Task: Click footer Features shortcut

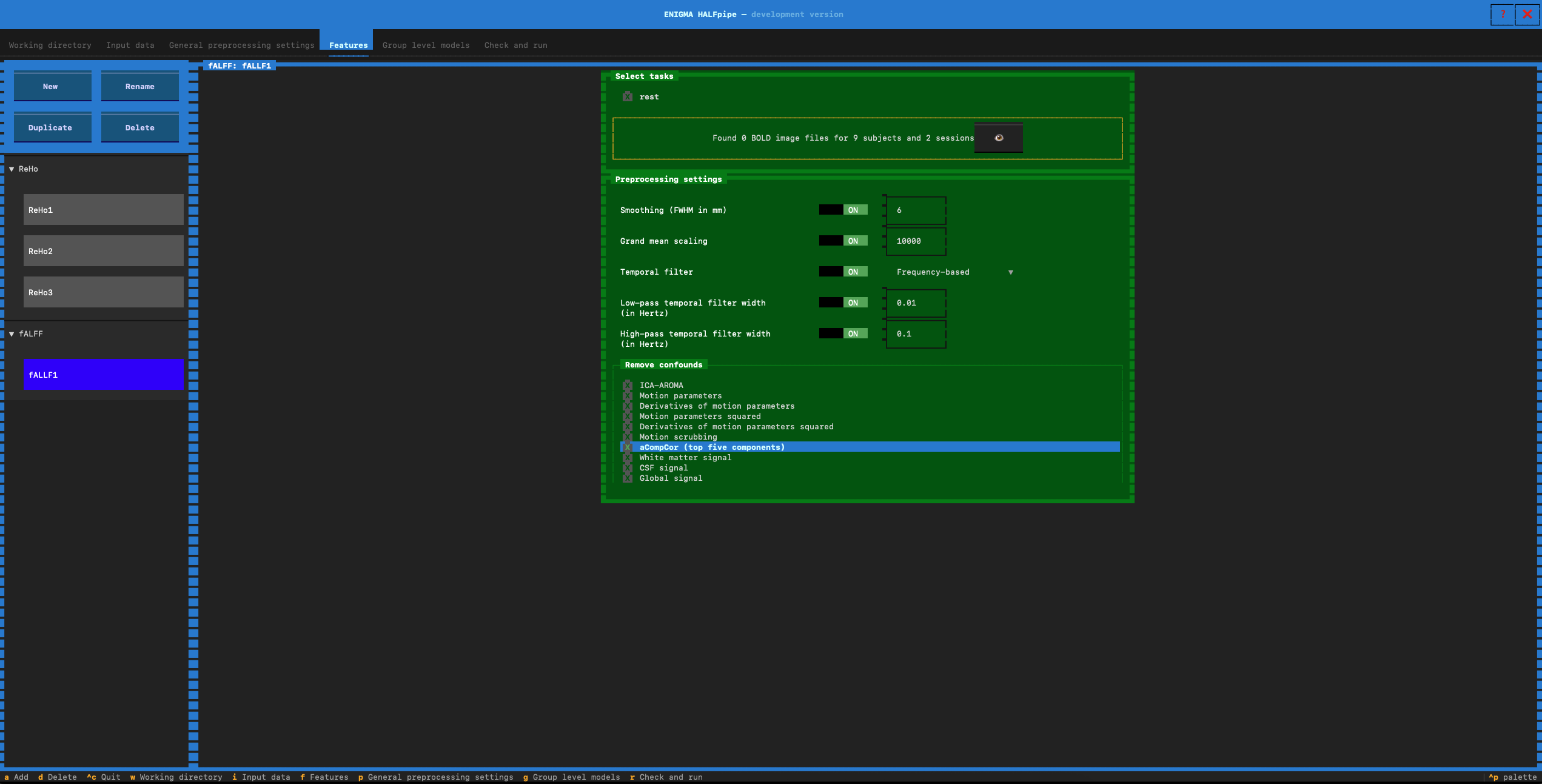Action: click(x=324, y=777)
